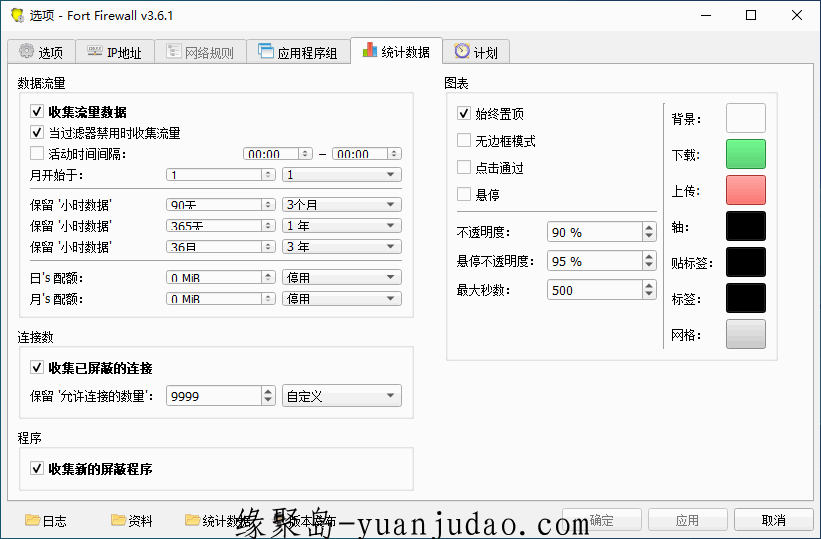Viewport: 821px width, 539px height.
Task: Click the 取消 button
Action: (x=773, y=520)
